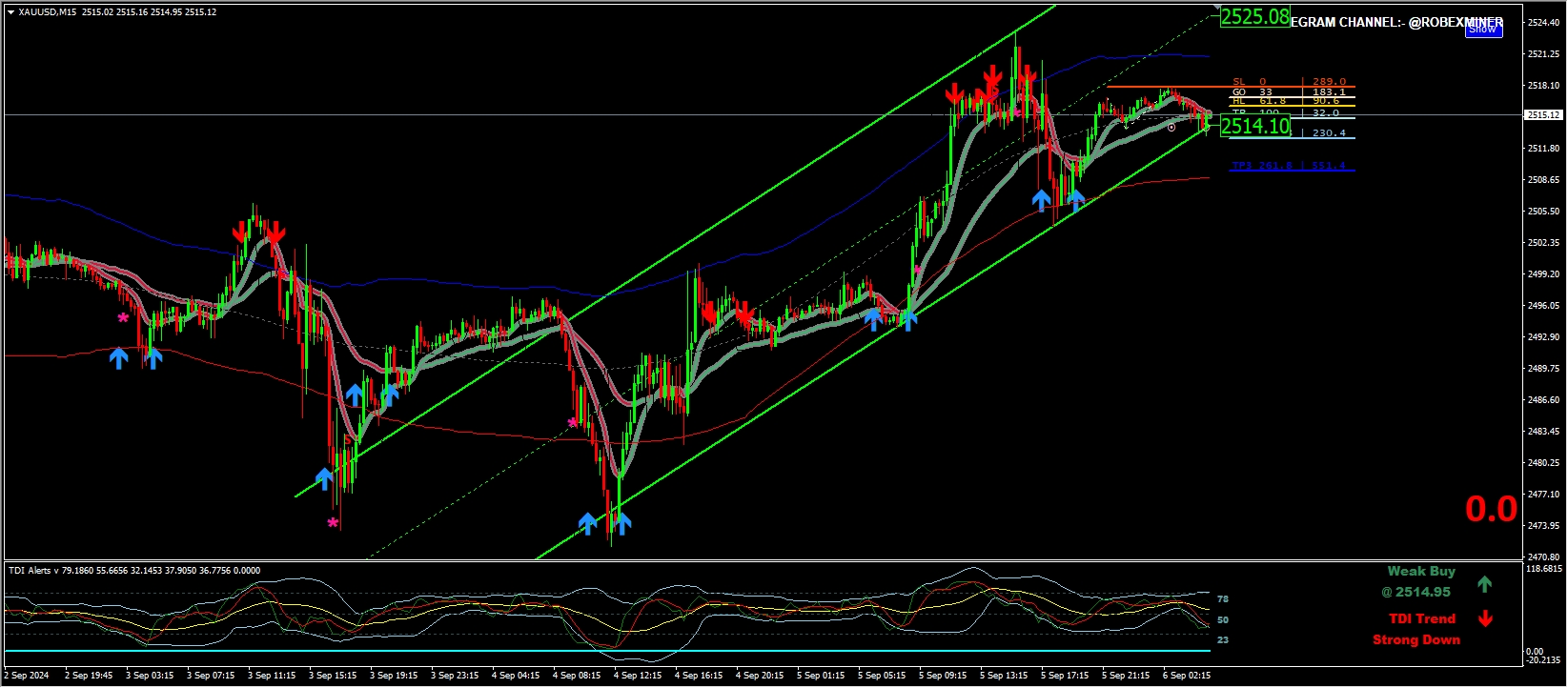Click 2477.10 on the price axis
This screenshot has width=1568, height=688.
pos(1543,495)
